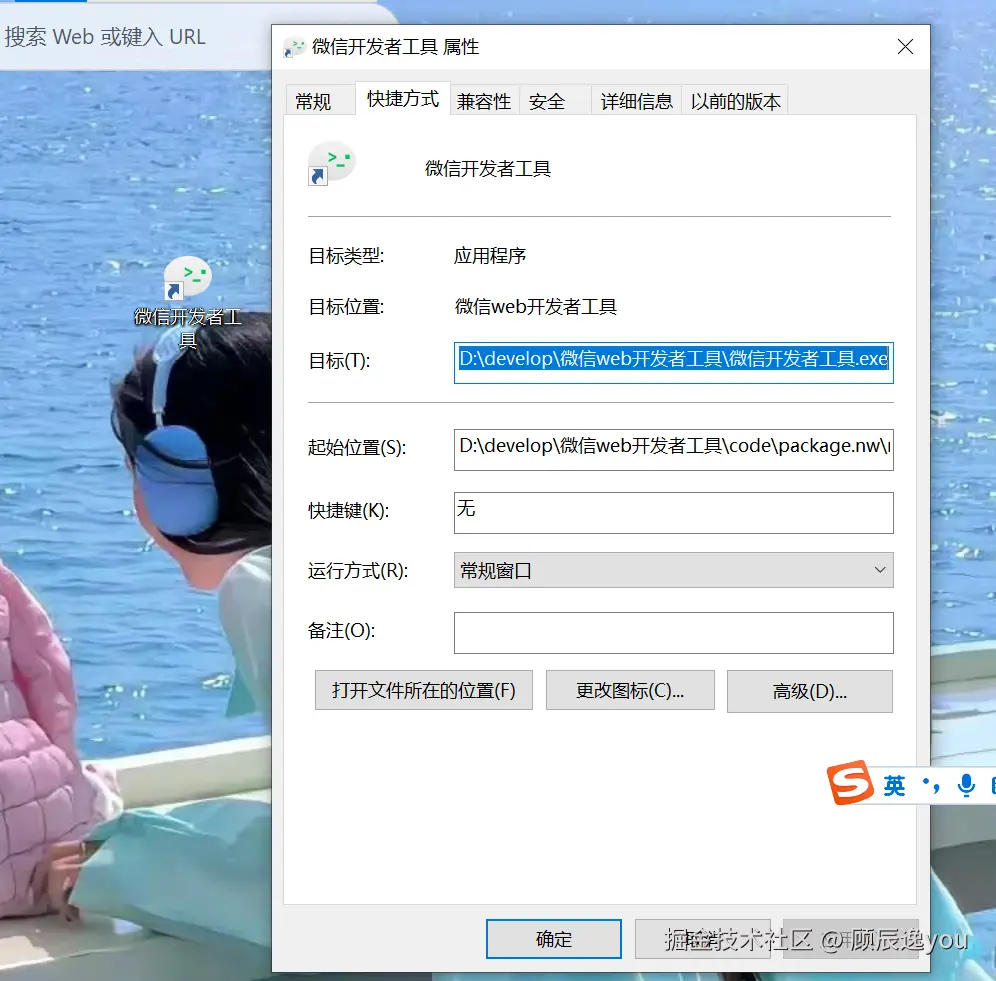Screen dimensions: 996x981
Task: Click the 微信web开发者工具 target location value
Action: click(535, 307)
